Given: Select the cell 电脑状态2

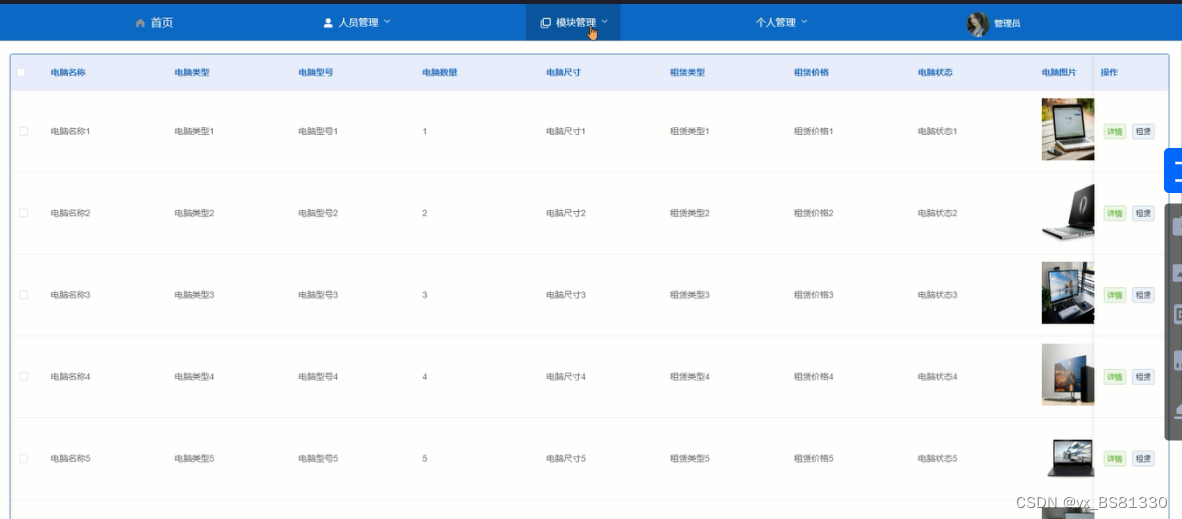Looking at the screenshot, I should click(937, 213).
